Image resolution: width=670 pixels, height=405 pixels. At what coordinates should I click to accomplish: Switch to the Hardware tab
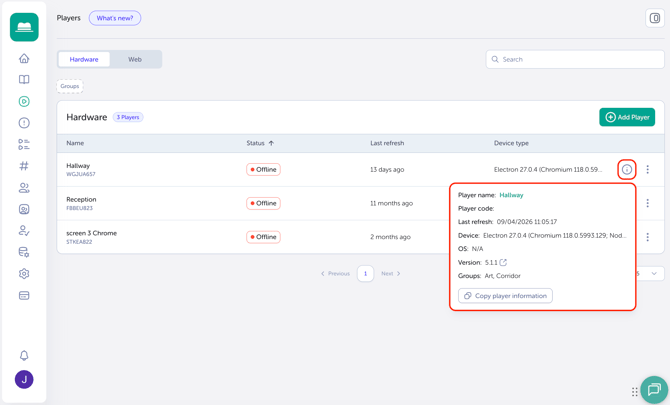pyautogui.click(x=84, y=59)
